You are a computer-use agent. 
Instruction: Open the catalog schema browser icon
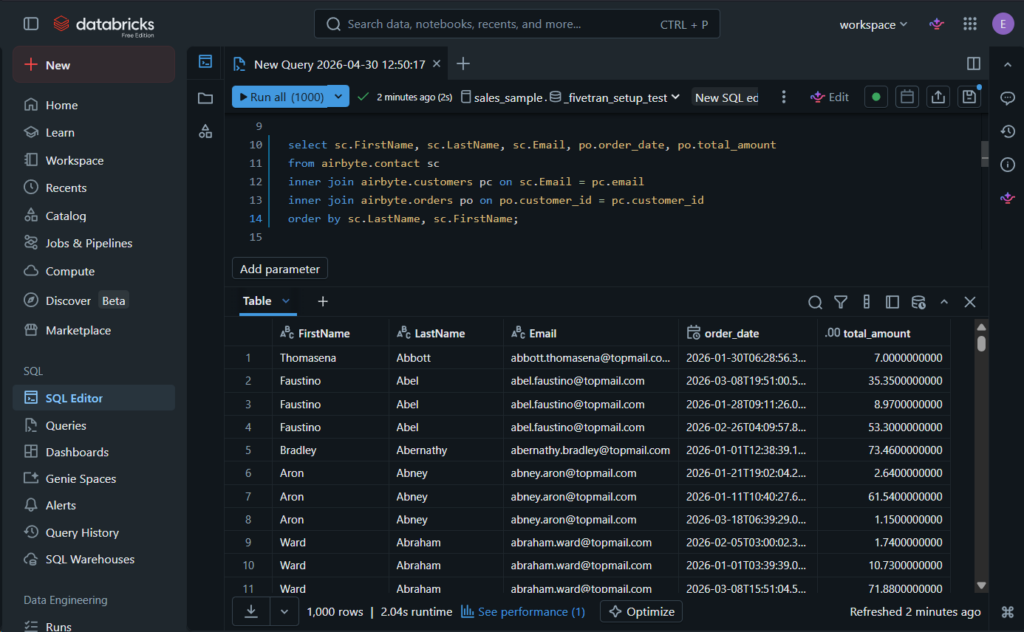pyautogui.click(x=205, y=131)
